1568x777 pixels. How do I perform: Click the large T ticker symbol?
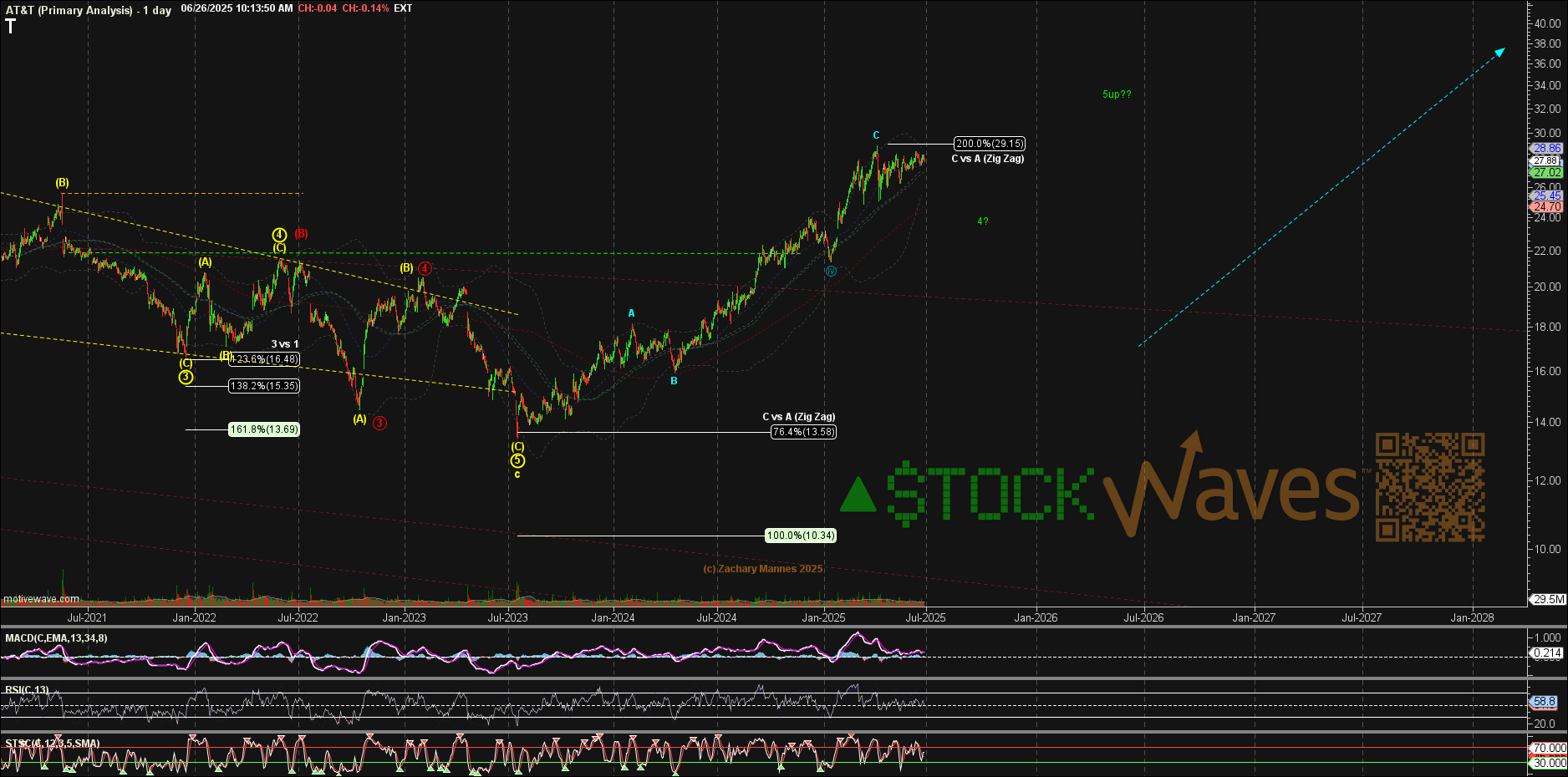coord(11,27)
